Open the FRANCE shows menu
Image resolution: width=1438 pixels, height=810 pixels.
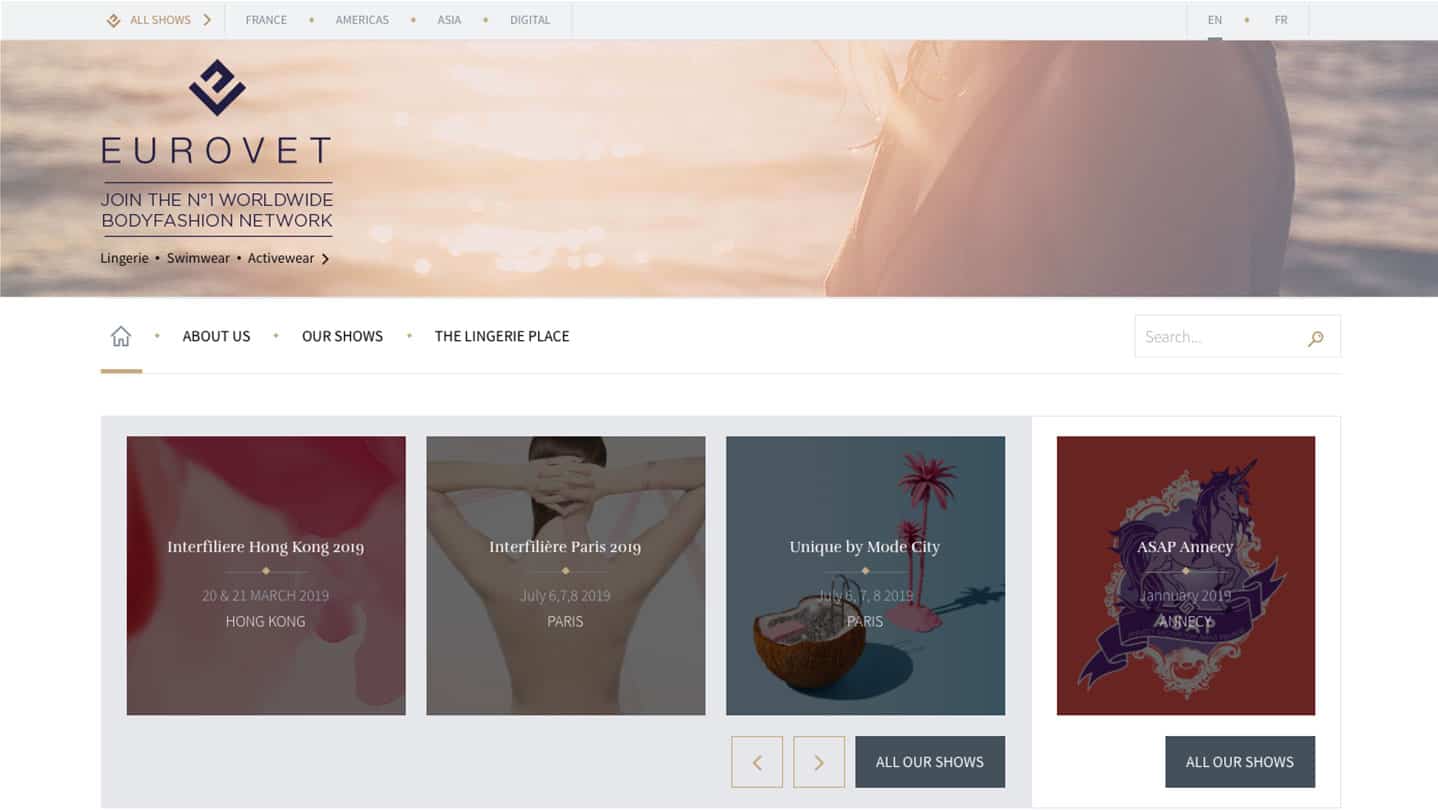click(x=266, y=20)
